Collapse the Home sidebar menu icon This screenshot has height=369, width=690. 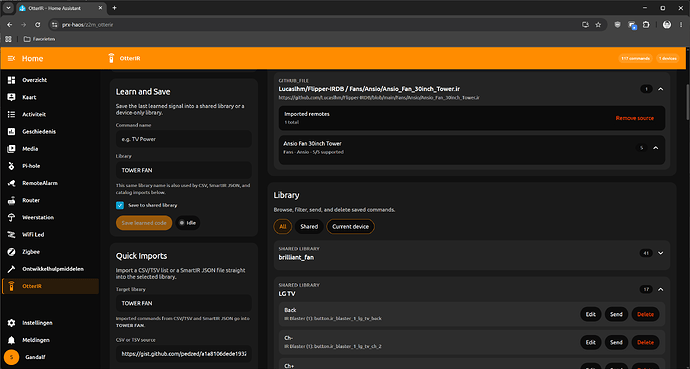(x=11, y=58)
